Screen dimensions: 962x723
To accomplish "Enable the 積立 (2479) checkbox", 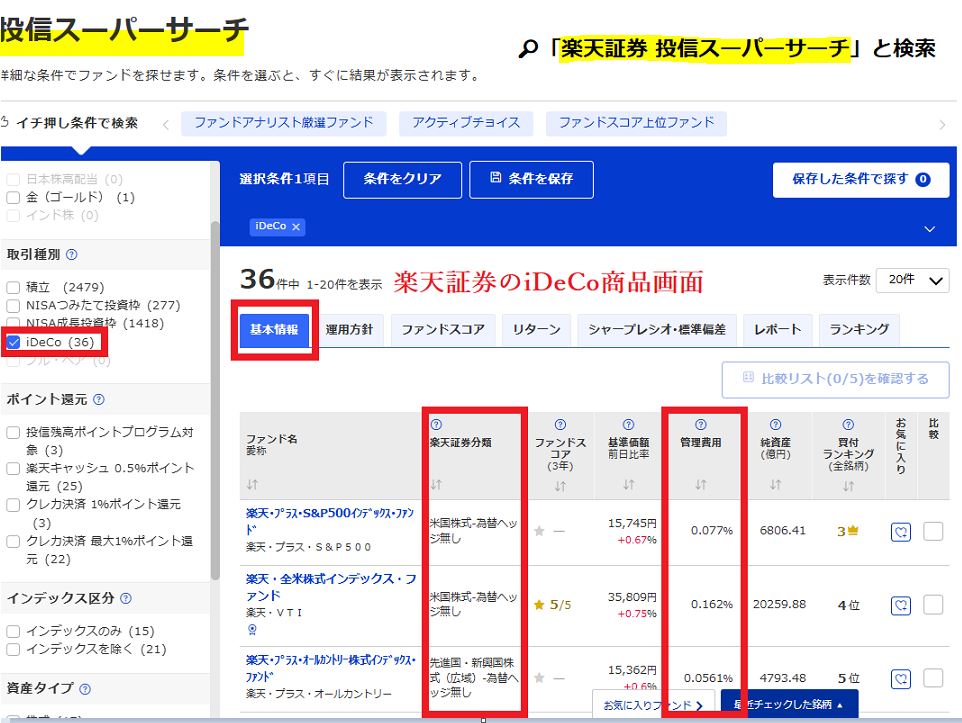I will 13,288.
